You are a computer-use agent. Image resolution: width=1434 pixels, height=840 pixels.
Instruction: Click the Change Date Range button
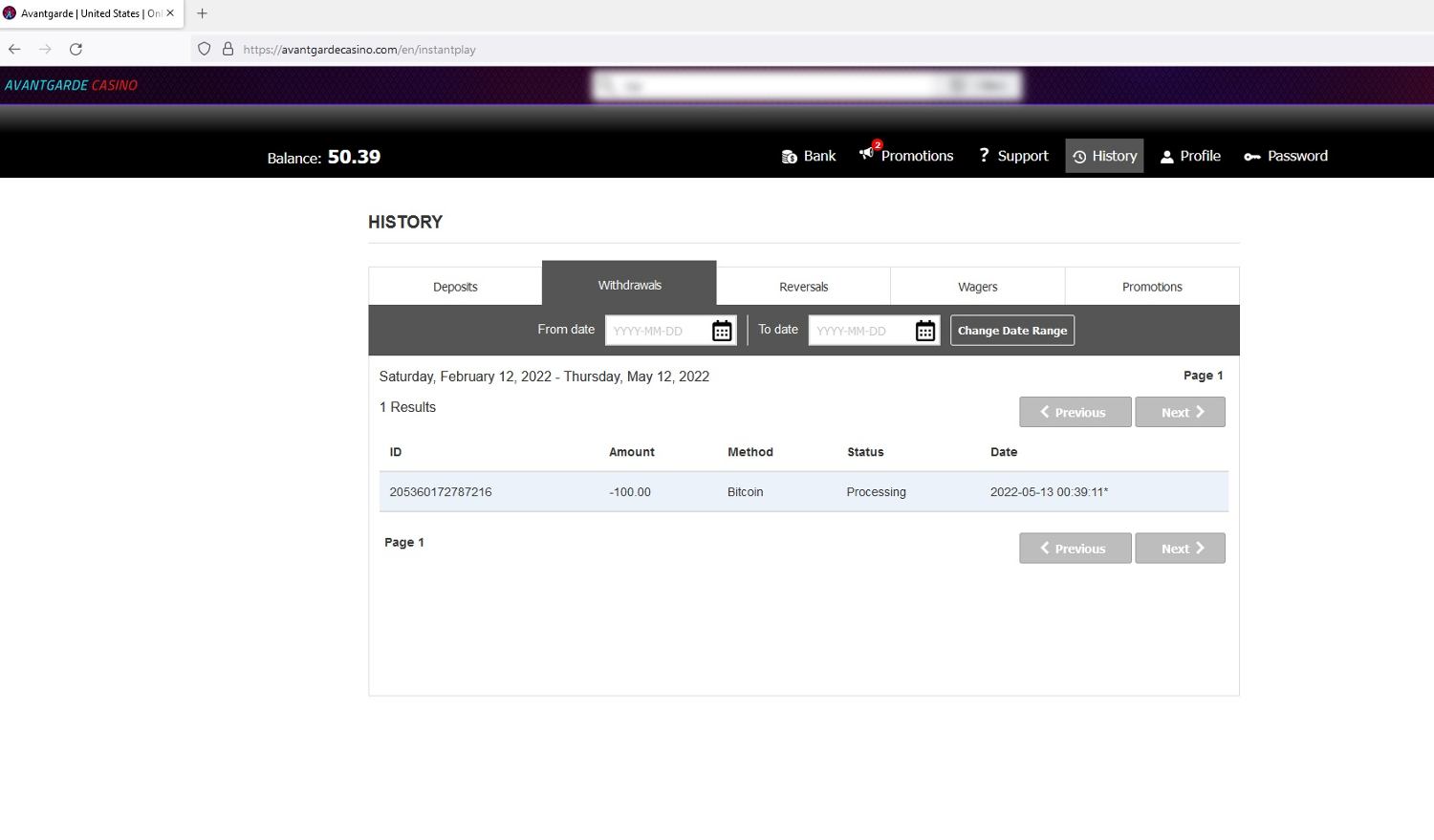click(x=1011, y=331)
